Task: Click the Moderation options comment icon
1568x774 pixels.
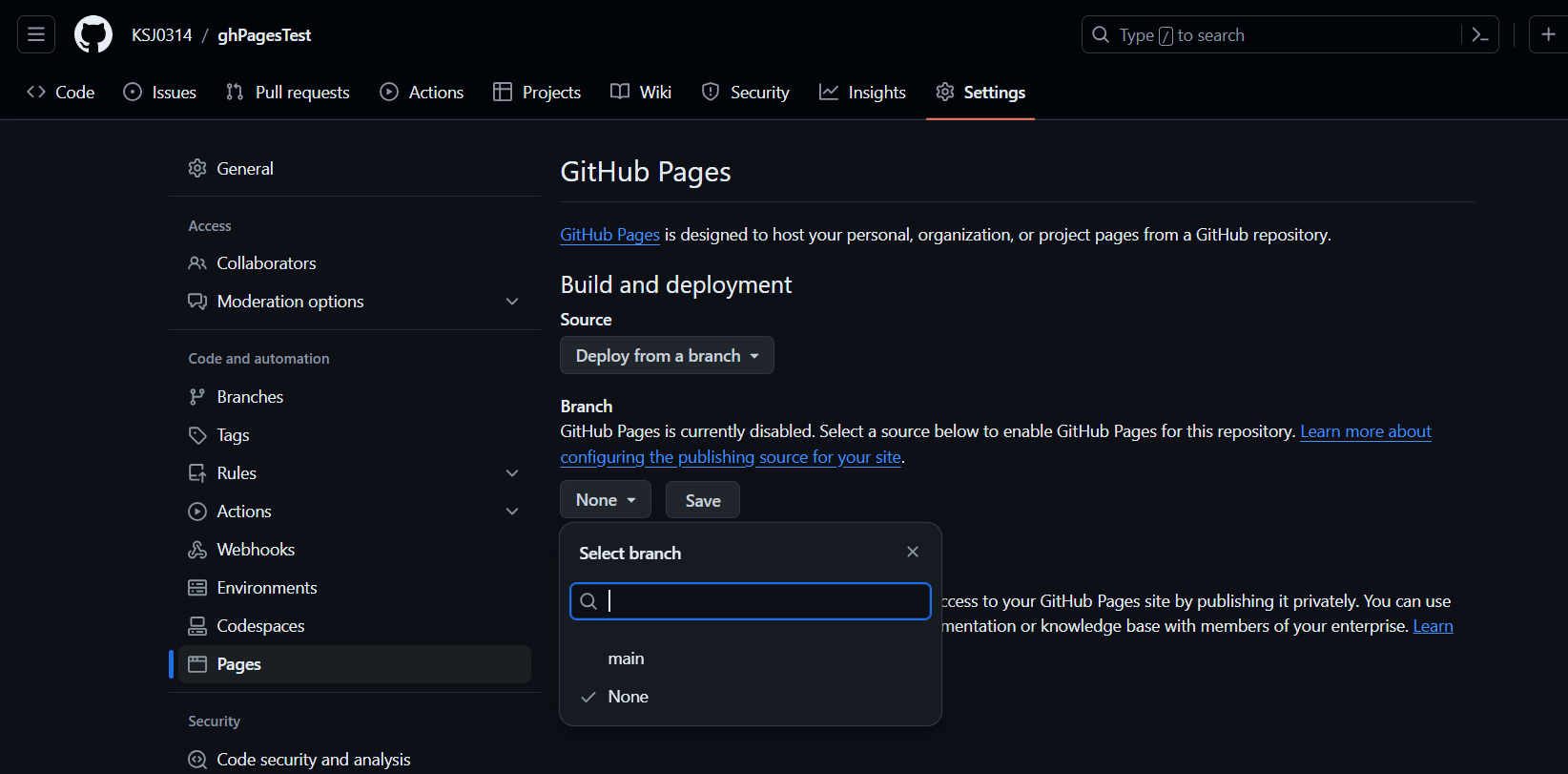Action: 197,302
